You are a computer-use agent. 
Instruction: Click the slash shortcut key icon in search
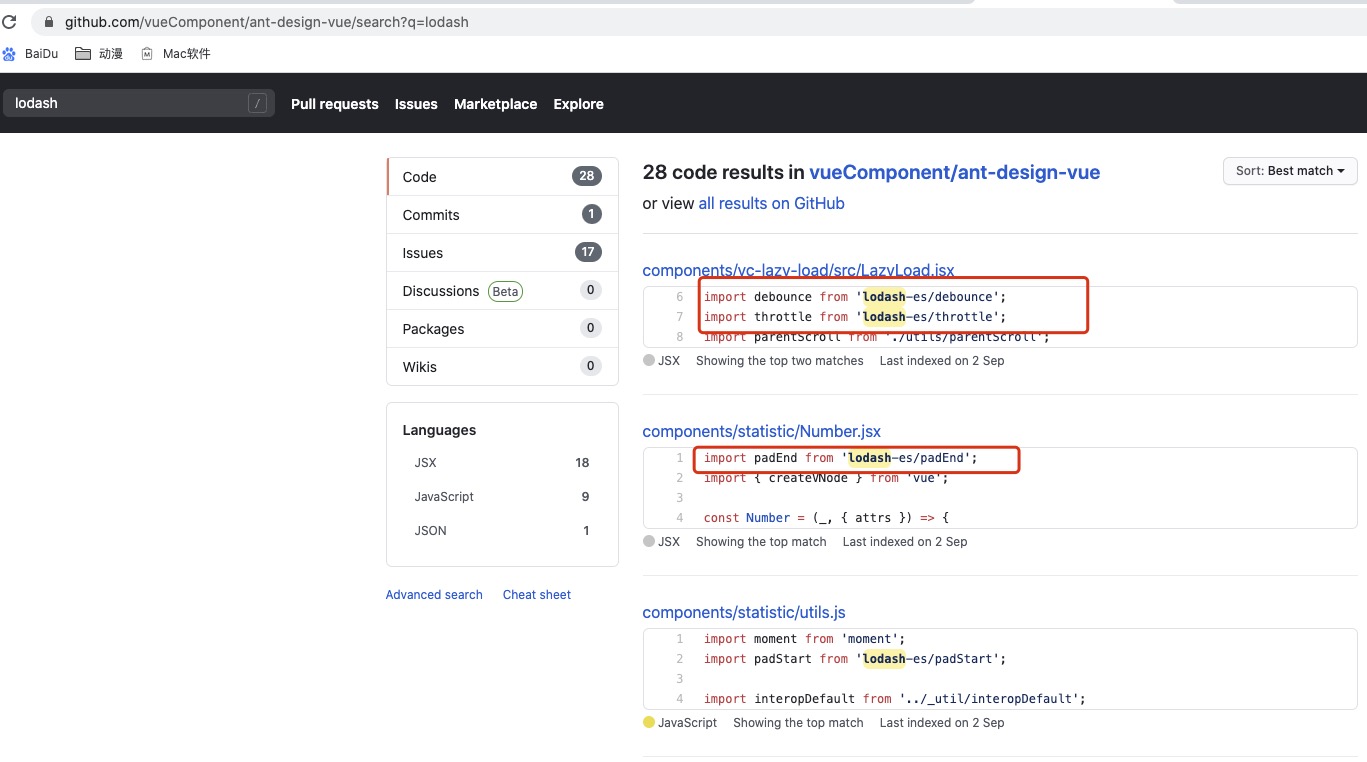pyautogui.click(x=258, y=103)
